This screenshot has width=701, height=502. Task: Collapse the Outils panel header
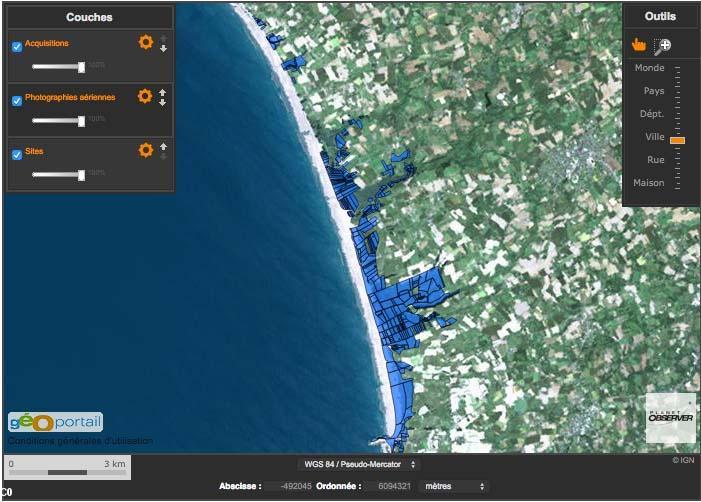click(x=659, y=16)
